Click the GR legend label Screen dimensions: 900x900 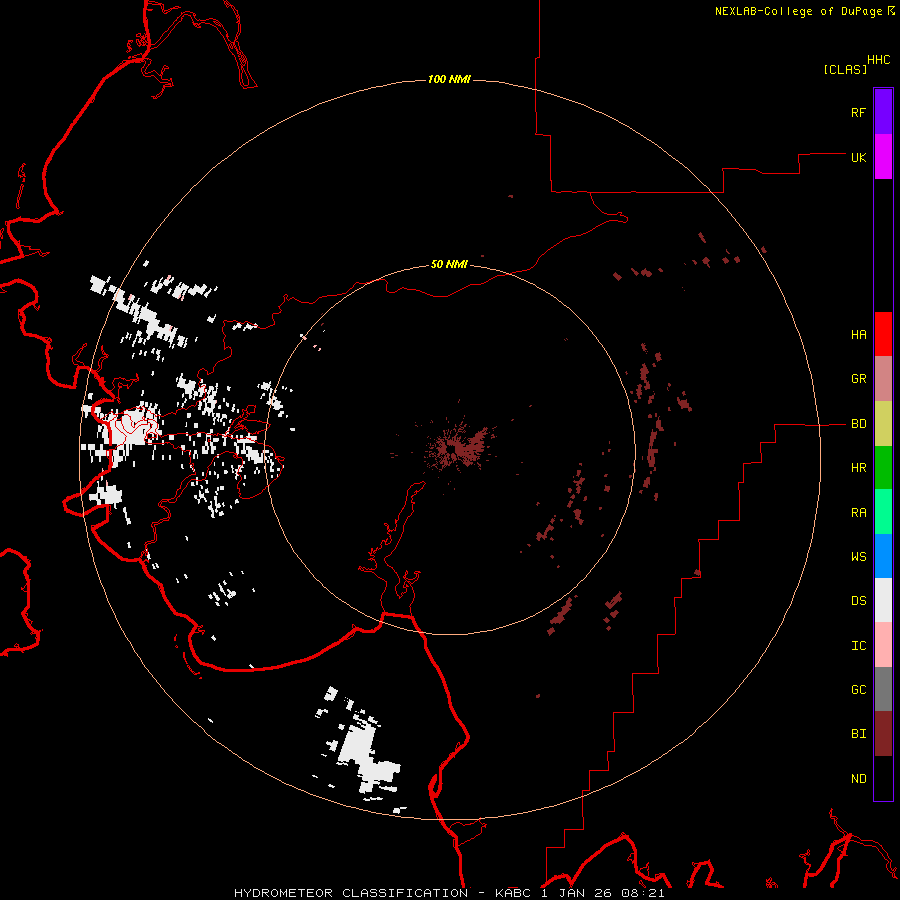pos(858,379)
